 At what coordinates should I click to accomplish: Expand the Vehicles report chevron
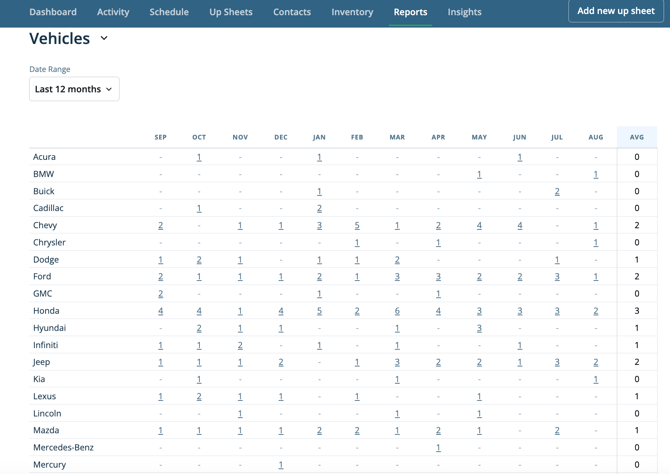(x=104, y=38)
